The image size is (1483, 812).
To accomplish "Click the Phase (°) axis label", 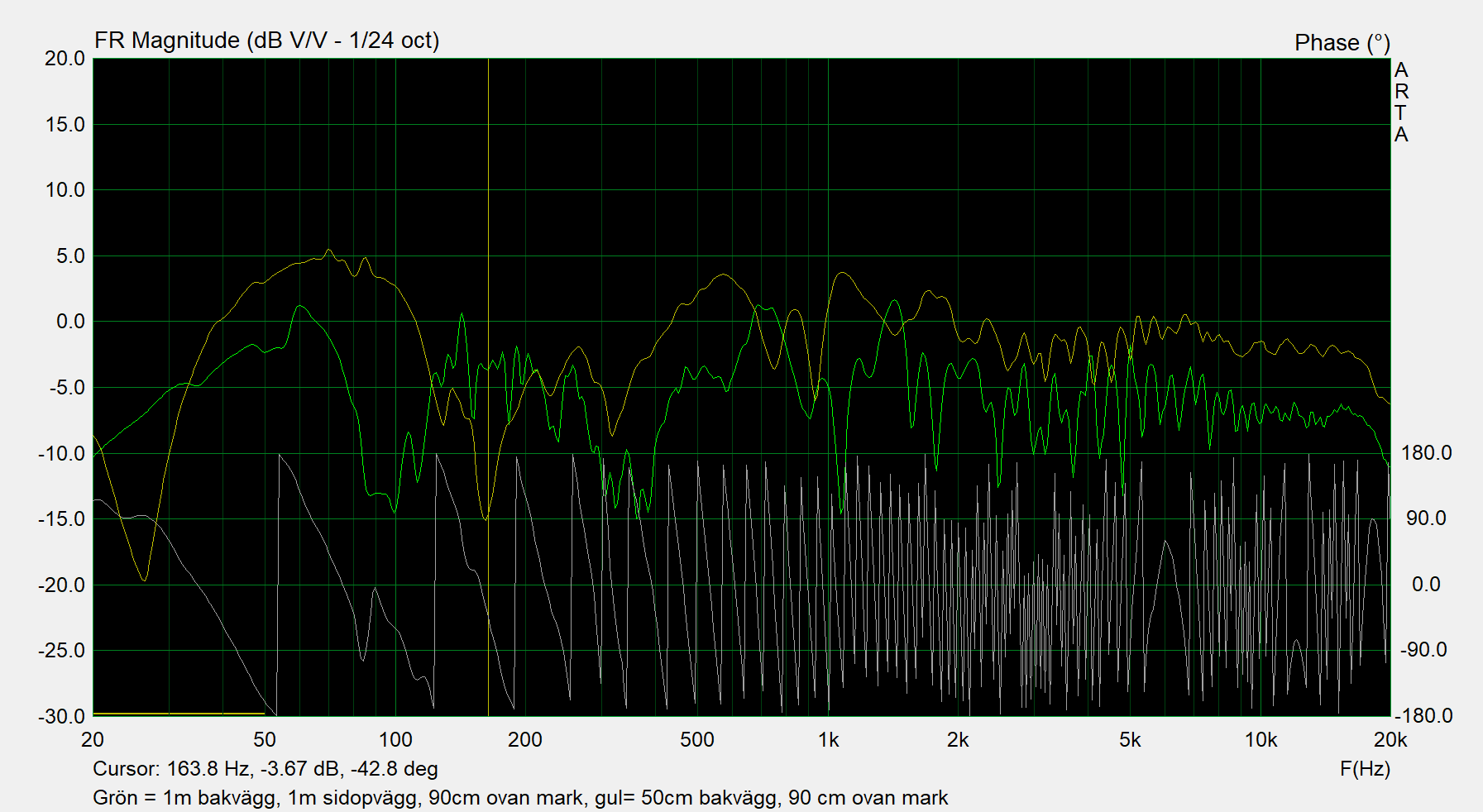I will click(x=1342, y=43).
